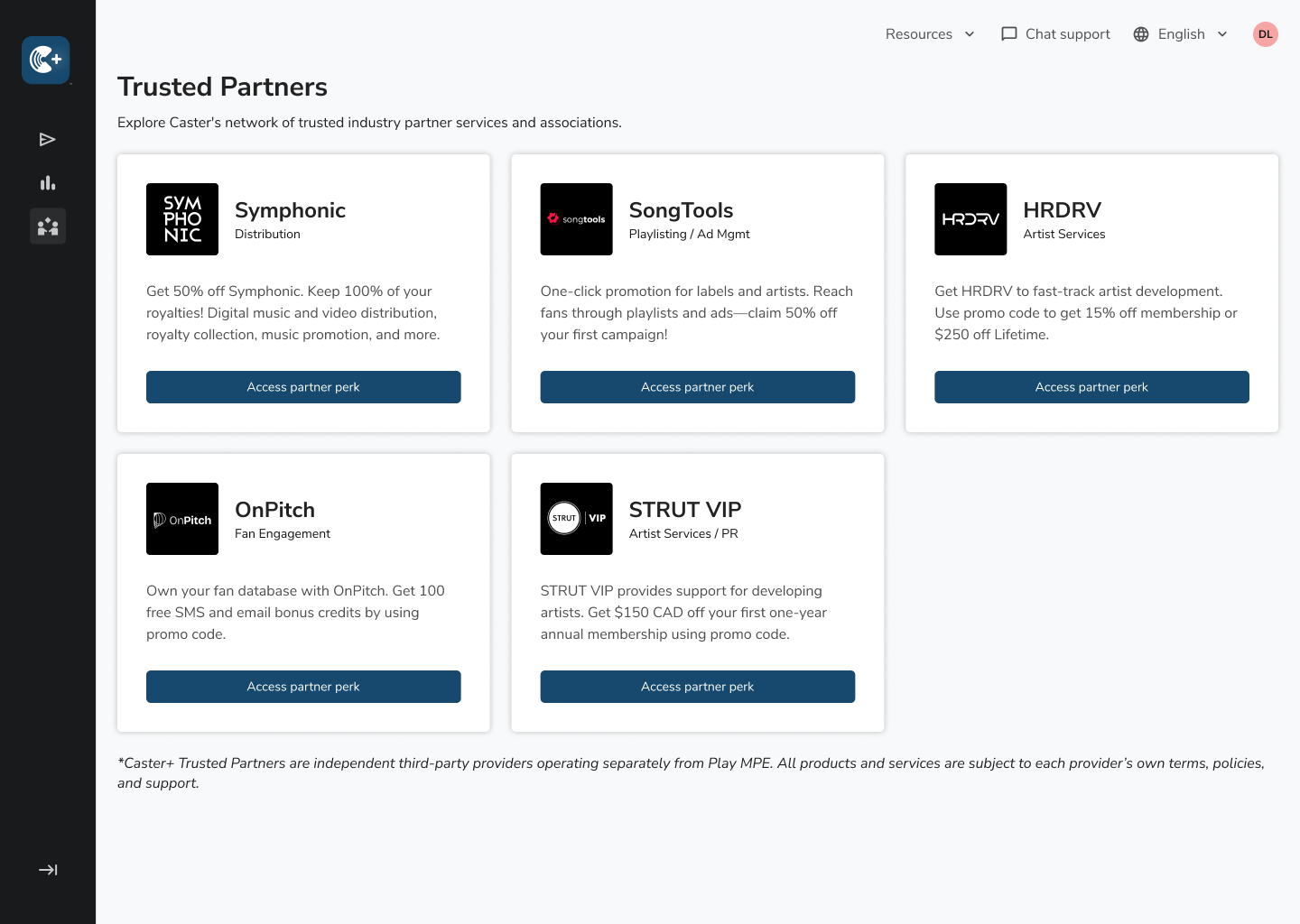Click the OnPitch logo thumbnail

pyautogui.click(x=182, y=519)
